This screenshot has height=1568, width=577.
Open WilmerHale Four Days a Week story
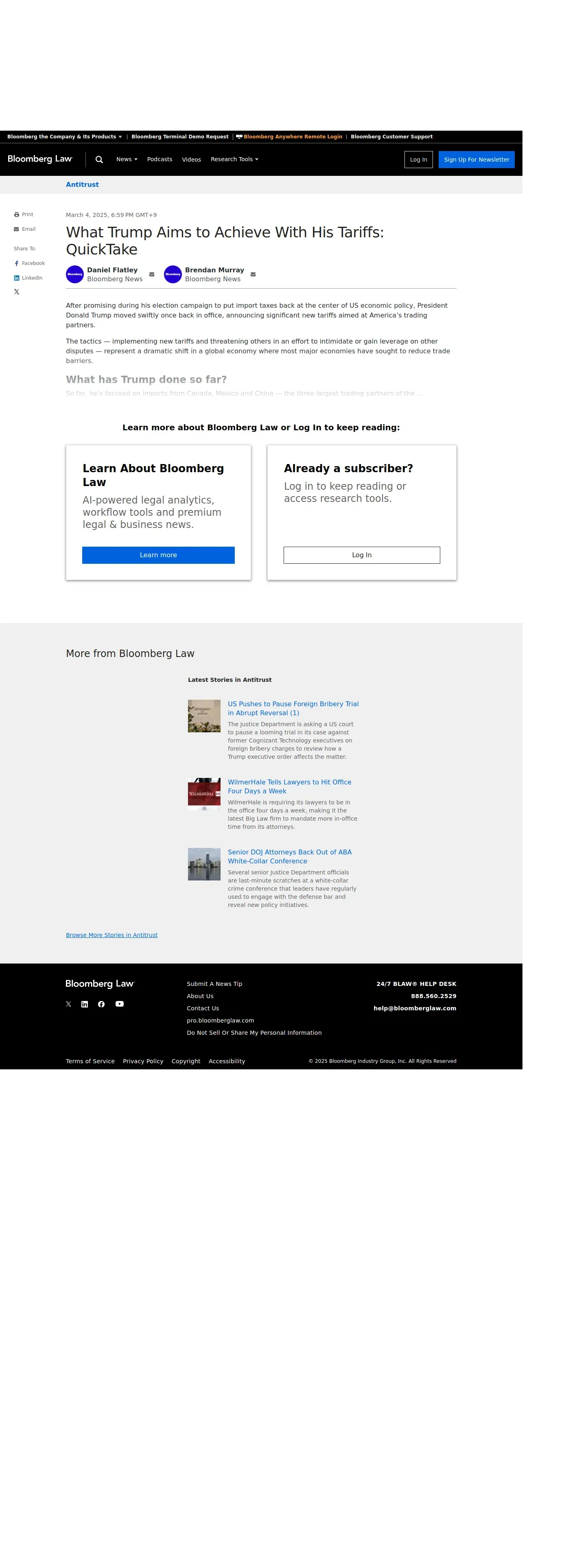coord(289,786)
